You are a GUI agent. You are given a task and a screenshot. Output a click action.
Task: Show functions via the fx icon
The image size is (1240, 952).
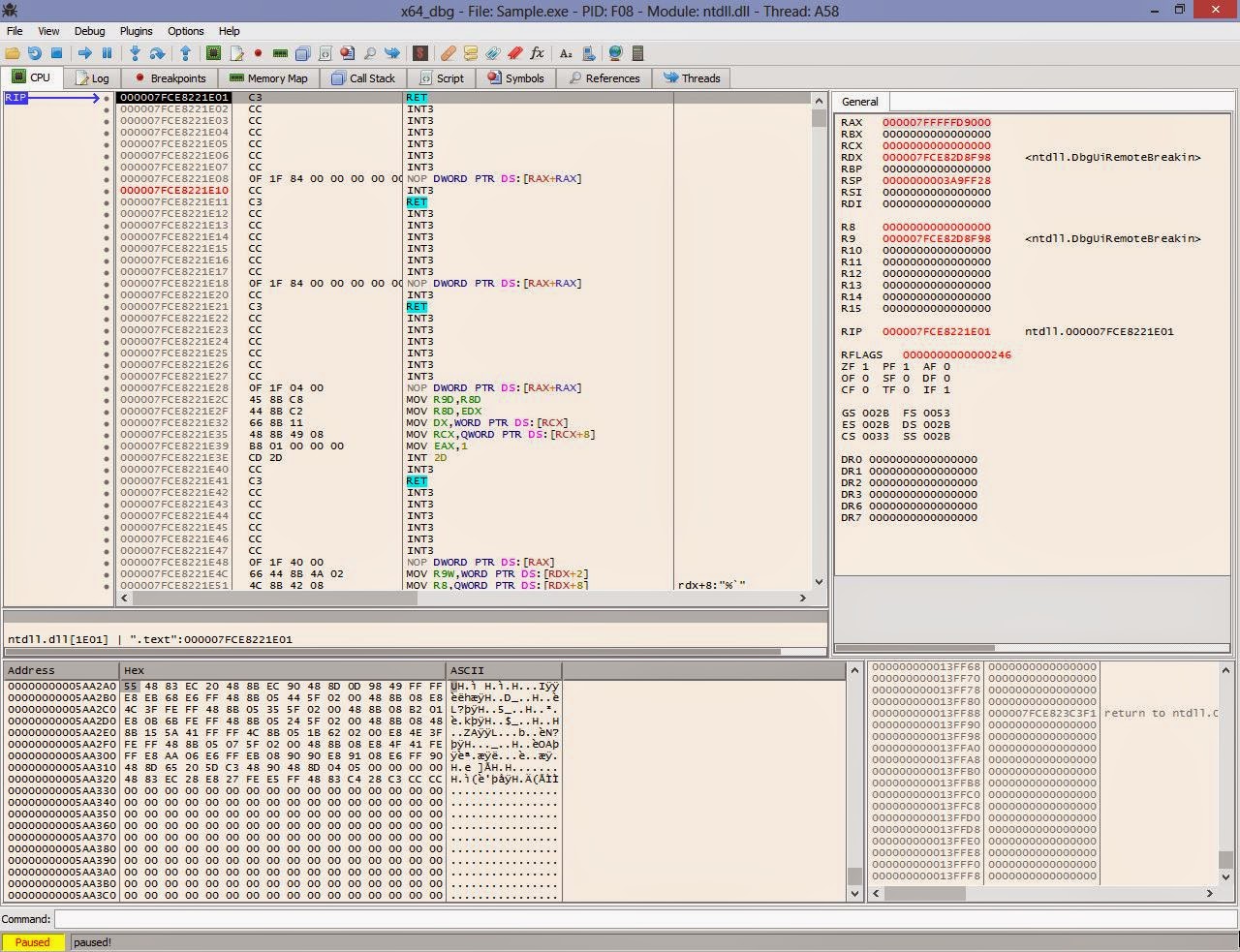538,53
